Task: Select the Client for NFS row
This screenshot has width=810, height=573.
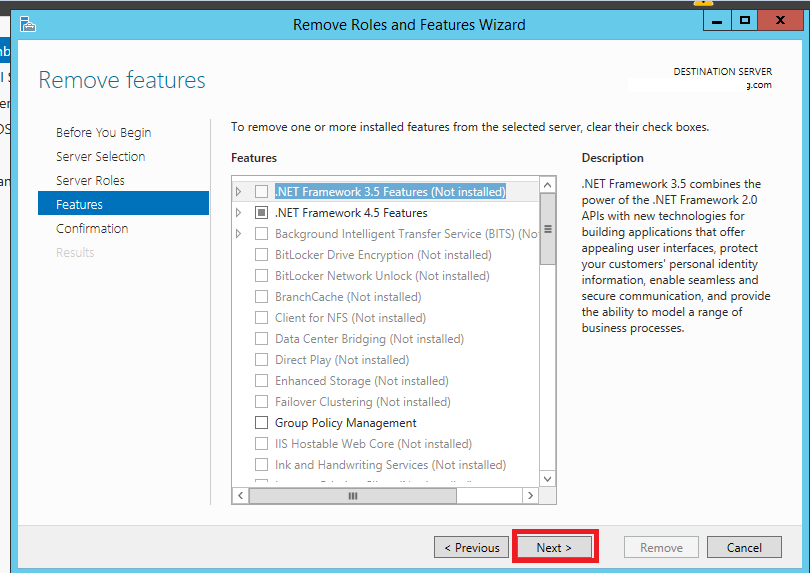Action: click(350, 318)
